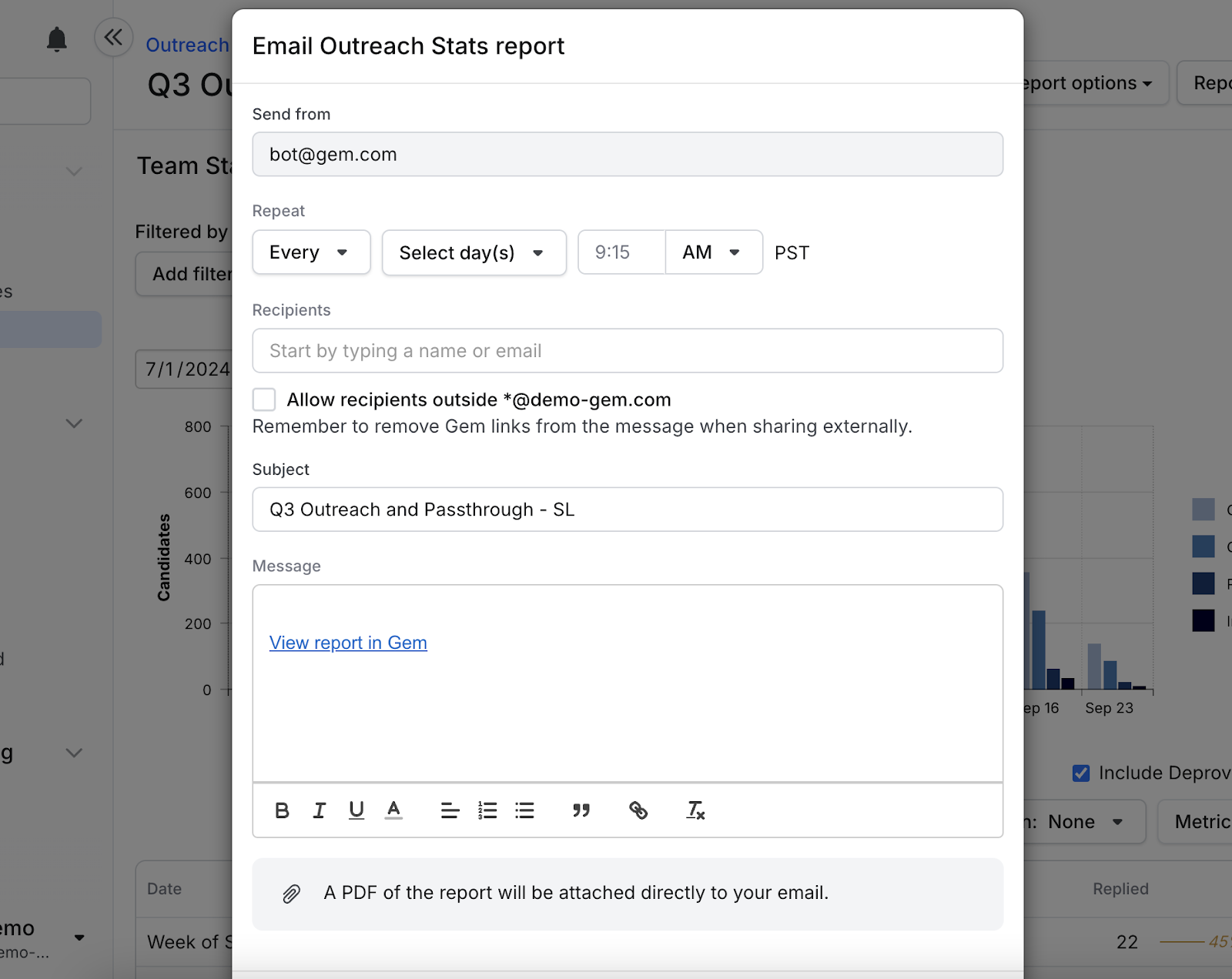This screenshot has height=979, width=1232.
Task: Insert numbered list in message
Action: click(487, 810)
